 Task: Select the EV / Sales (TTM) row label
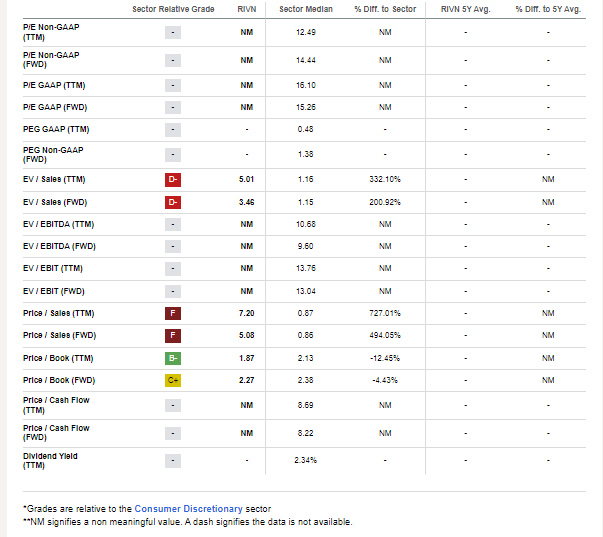(54, 179)
